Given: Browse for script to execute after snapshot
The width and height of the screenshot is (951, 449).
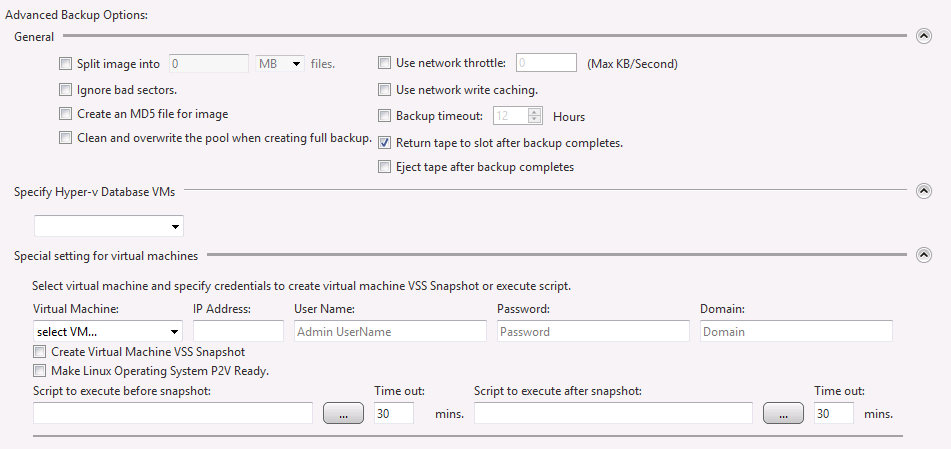Looking at the screenshot, I should (x=784, y=413).
